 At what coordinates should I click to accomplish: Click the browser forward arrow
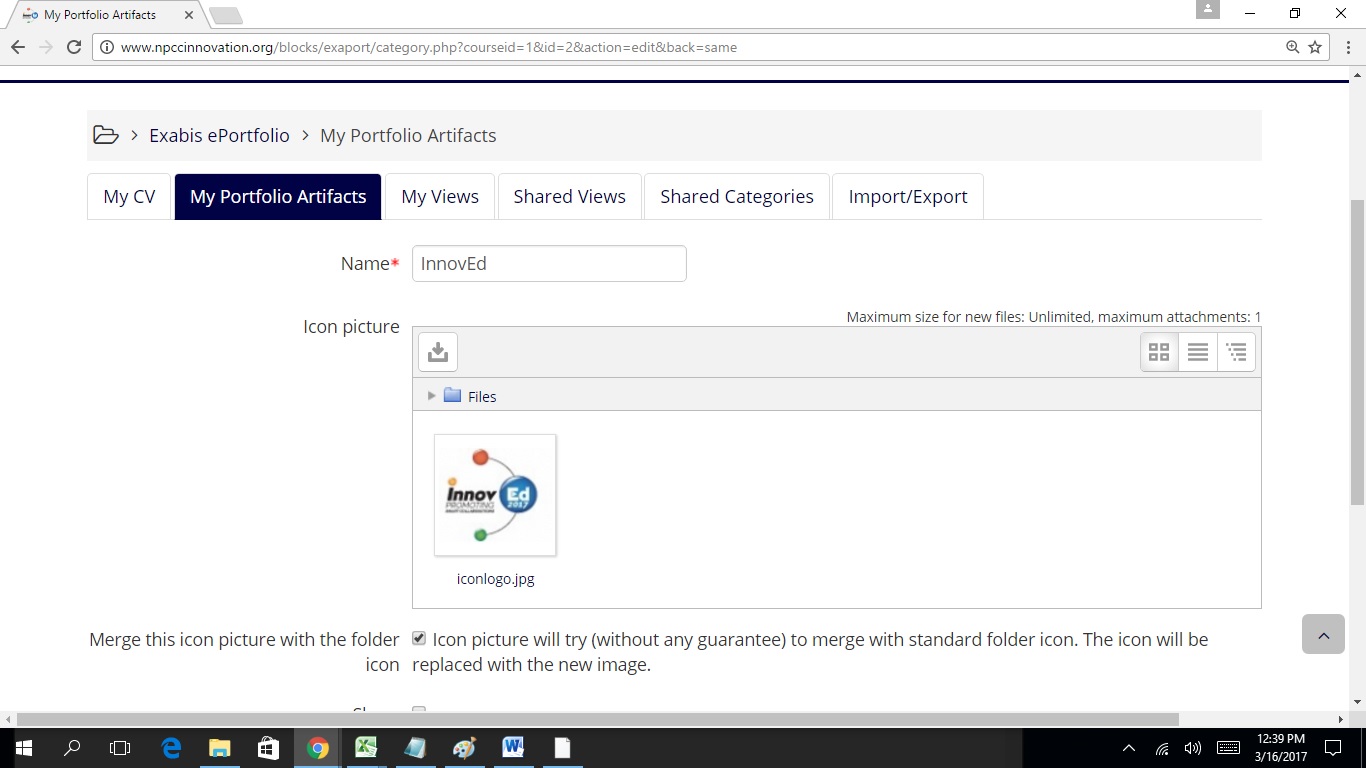point(46,47)
